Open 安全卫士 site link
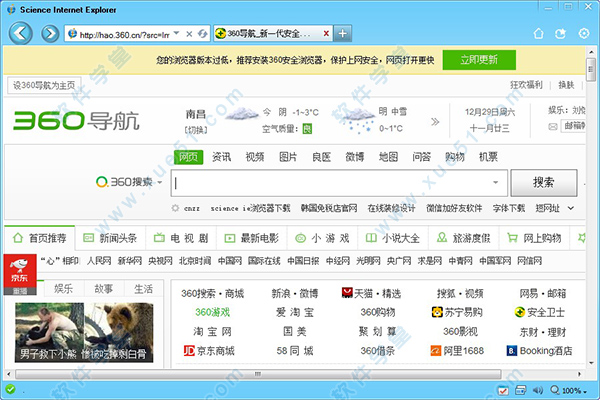The height and width of the screenshot is (400, 600). 540,312
